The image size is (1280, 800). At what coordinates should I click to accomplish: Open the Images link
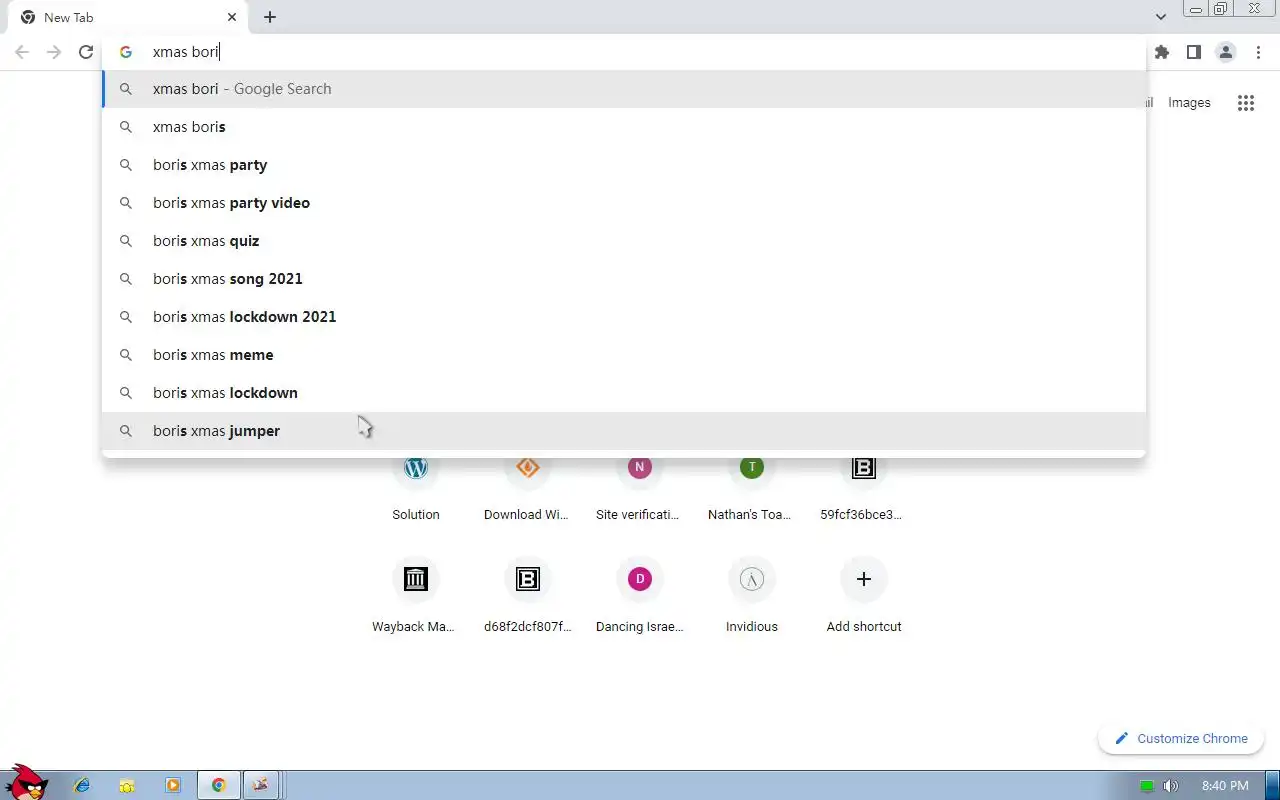coord(1189,103)
